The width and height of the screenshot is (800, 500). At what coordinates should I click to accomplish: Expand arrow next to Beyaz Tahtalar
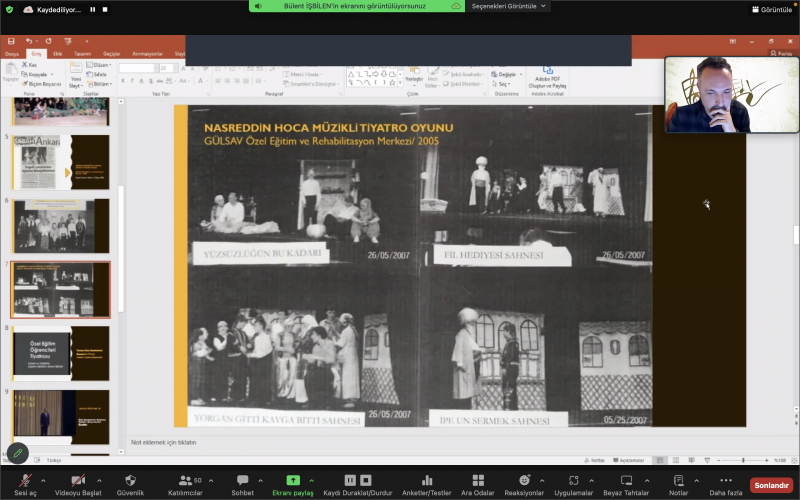click(x=647, y=481)
